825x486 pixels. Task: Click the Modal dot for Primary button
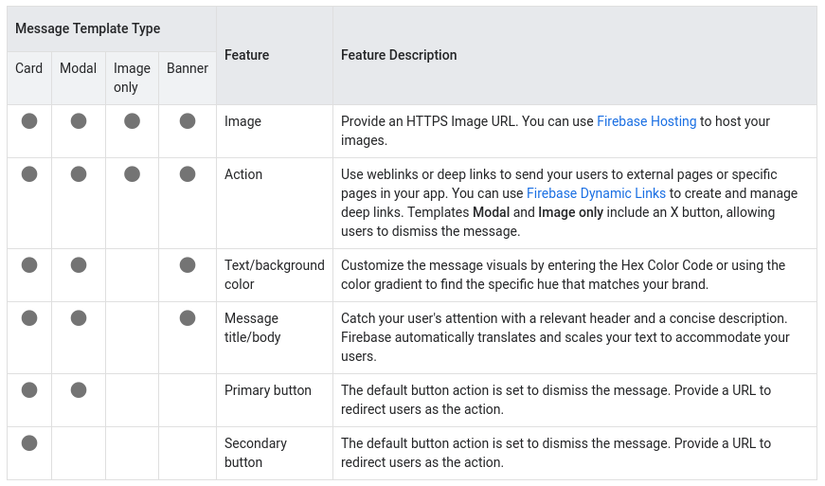(x=78, y=390)
